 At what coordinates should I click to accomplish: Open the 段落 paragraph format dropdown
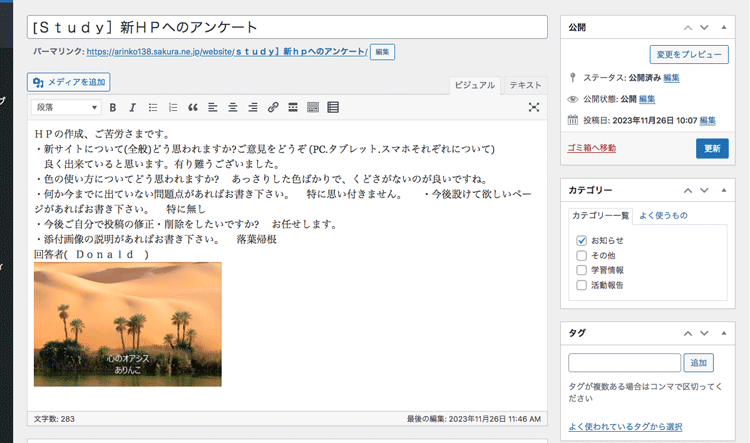point(67,107)
